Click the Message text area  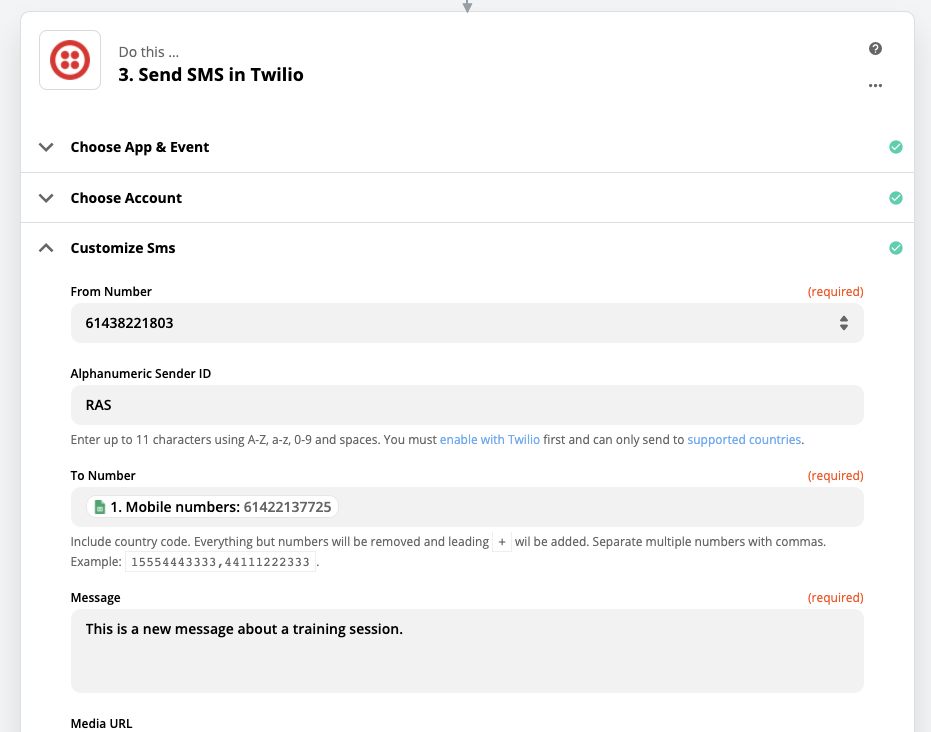point(467,651)
